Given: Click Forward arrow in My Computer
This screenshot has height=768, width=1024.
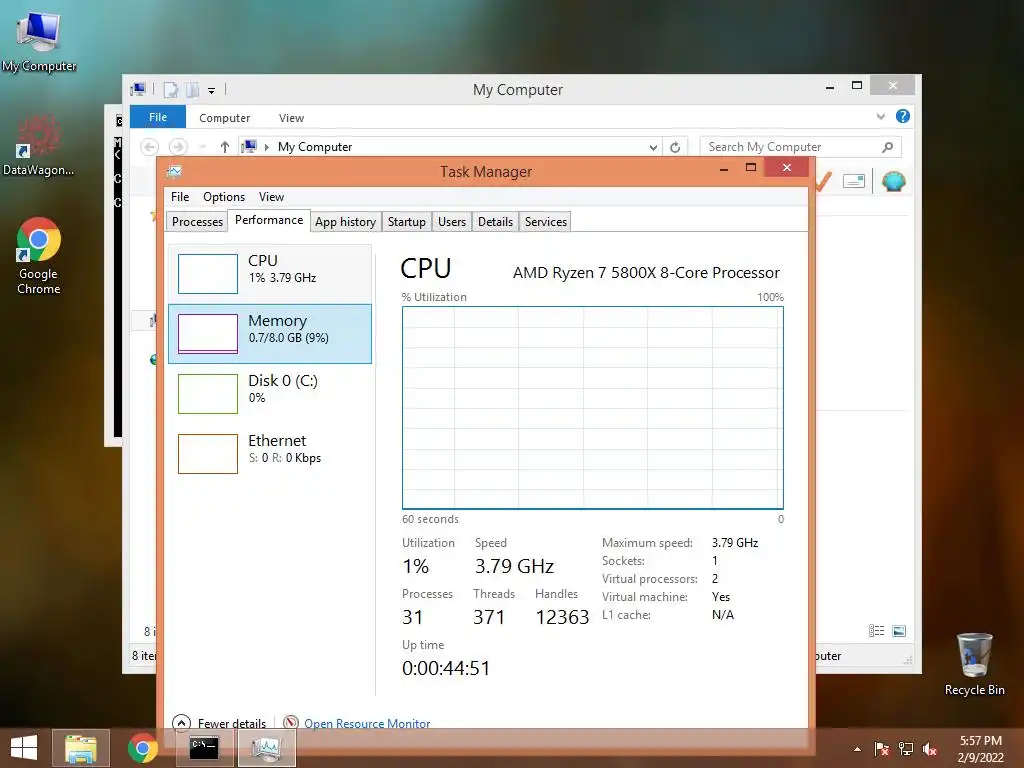Looking at the screenshot, I should [x=178, y=147].
